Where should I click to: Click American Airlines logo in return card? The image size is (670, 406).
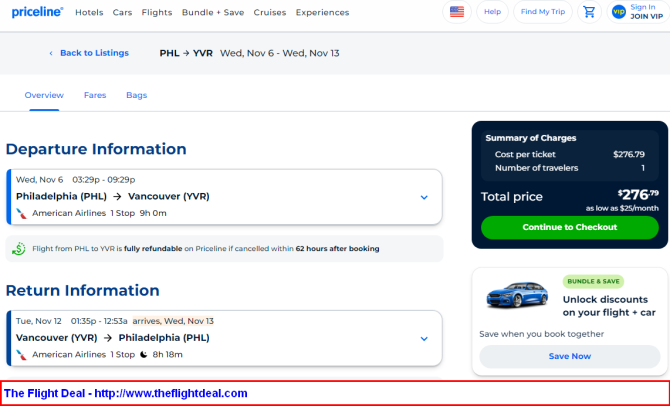(x=21, y=355)
